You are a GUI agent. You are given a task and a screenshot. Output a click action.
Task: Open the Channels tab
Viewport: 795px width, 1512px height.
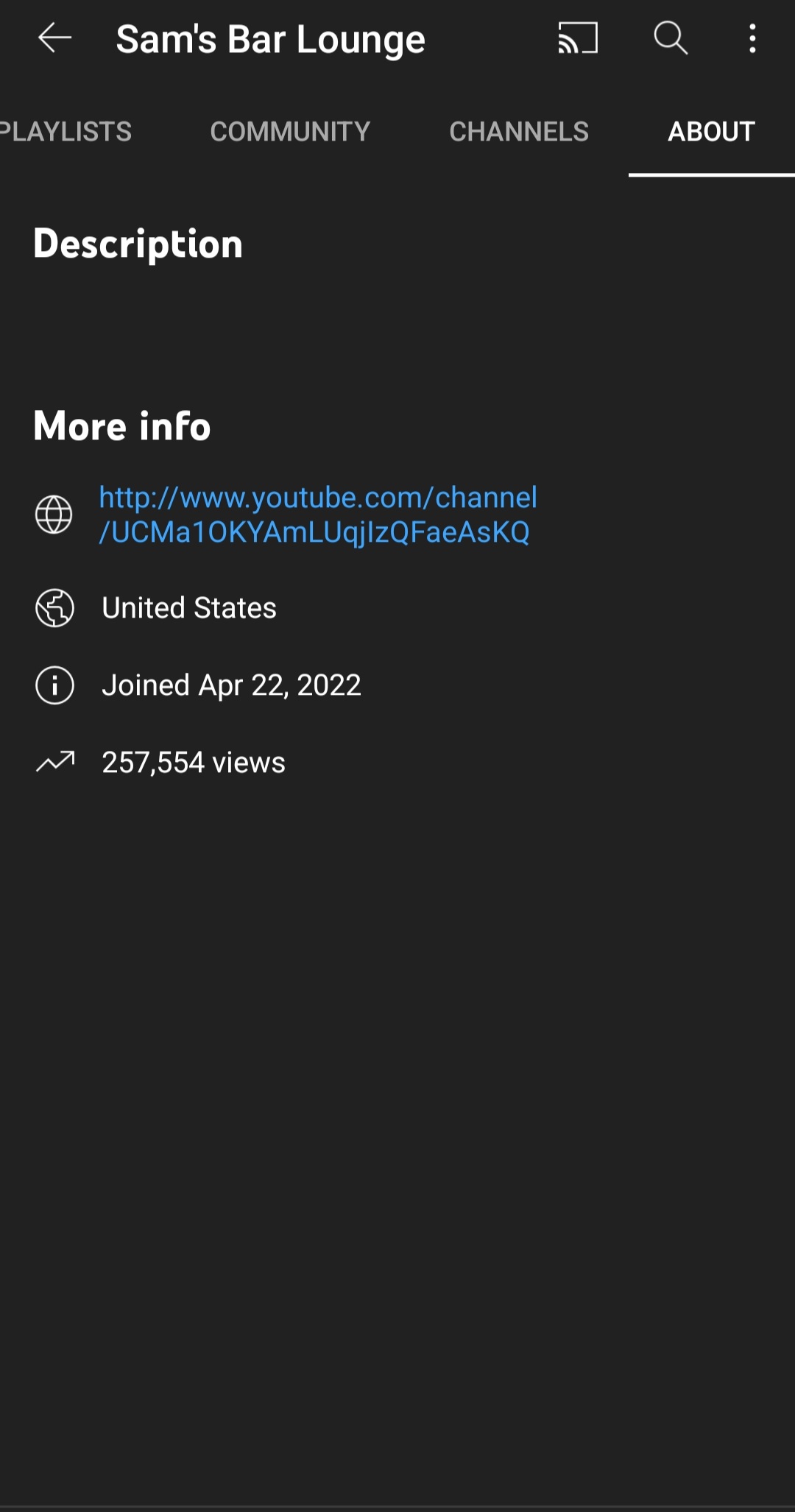519,132
